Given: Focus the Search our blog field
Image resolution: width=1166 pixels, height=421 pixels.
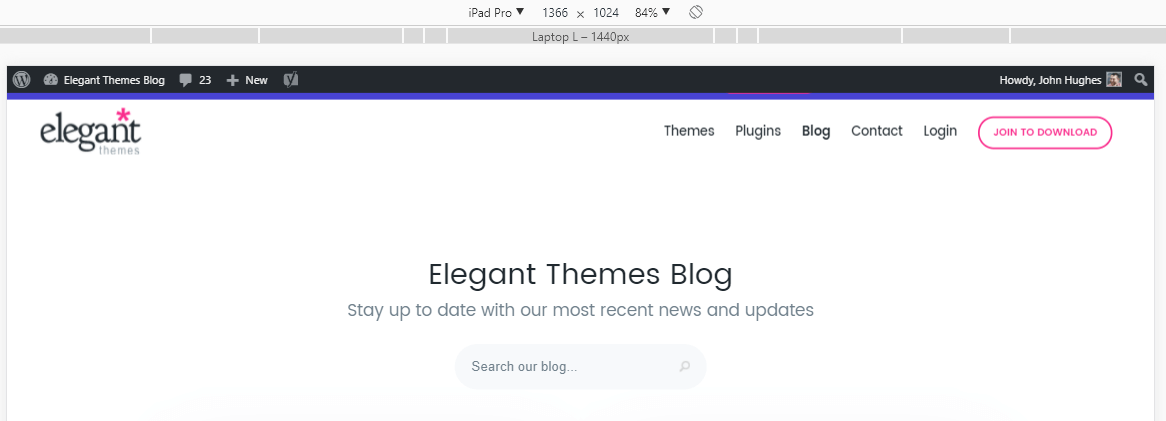Looking at the screenshot, I should 565,367.
